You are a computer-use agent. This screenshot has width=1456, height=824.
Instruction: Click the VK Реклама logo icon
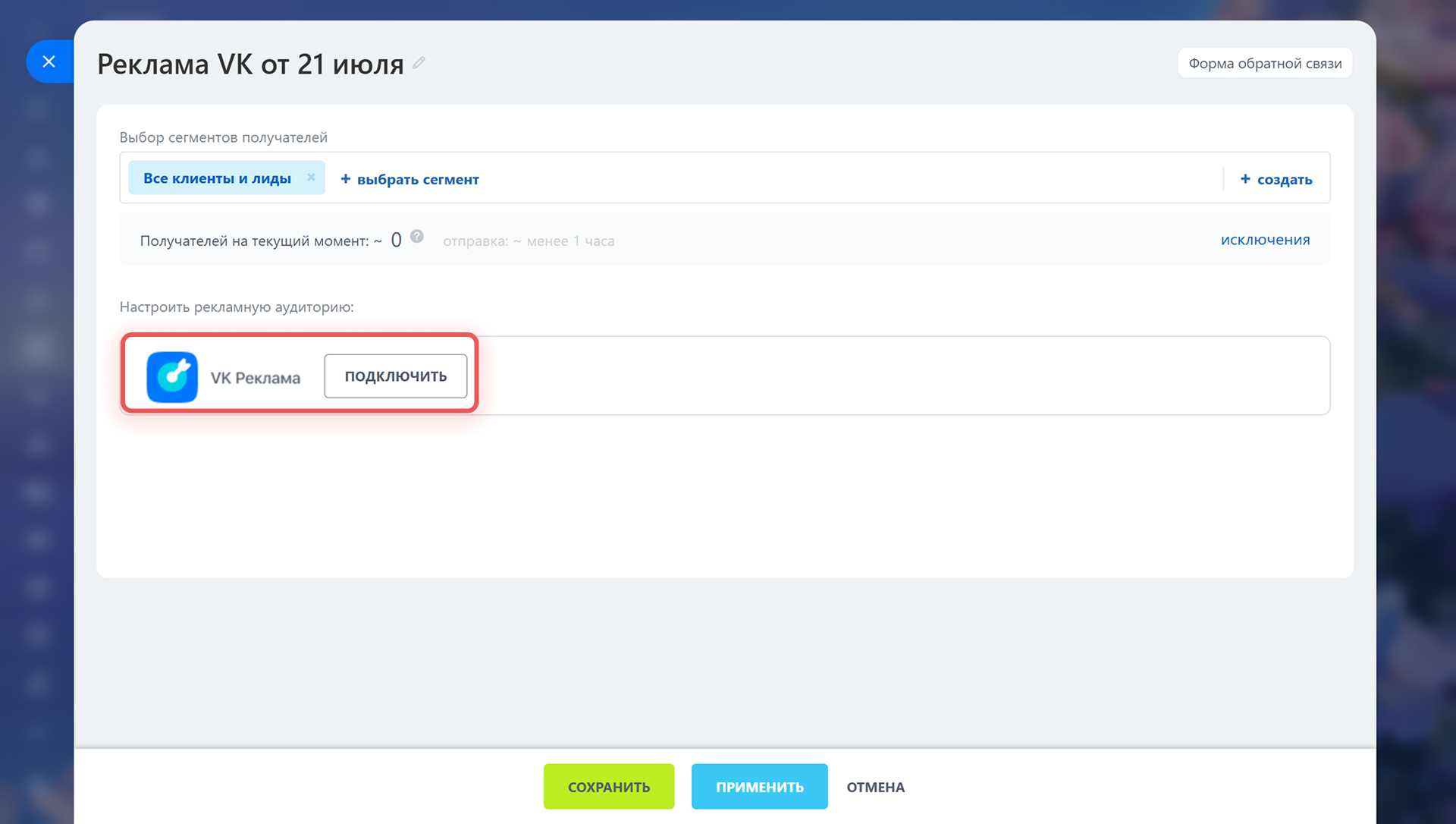point(172,377)
